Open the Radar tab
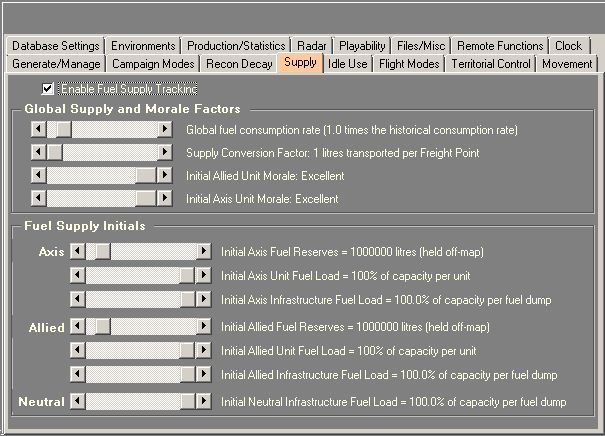605x436 pixels. click(312, 46)
